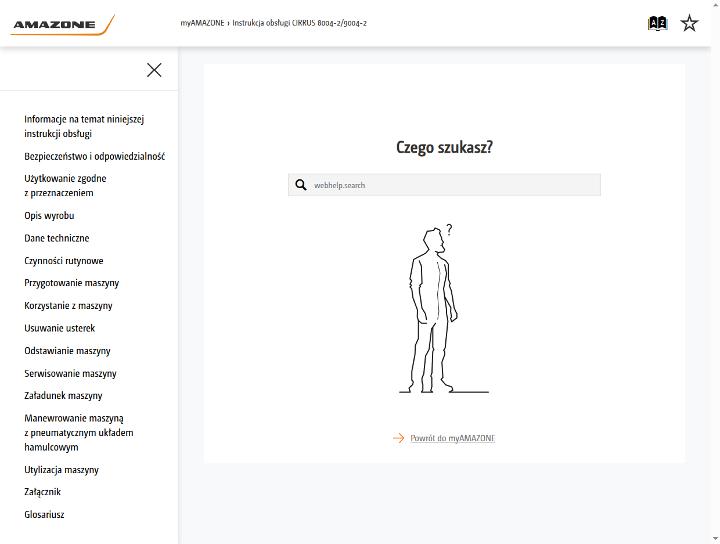Select Serwisowanie maszyny entry
The image size is (720, 544).
[x=70, y=373]
